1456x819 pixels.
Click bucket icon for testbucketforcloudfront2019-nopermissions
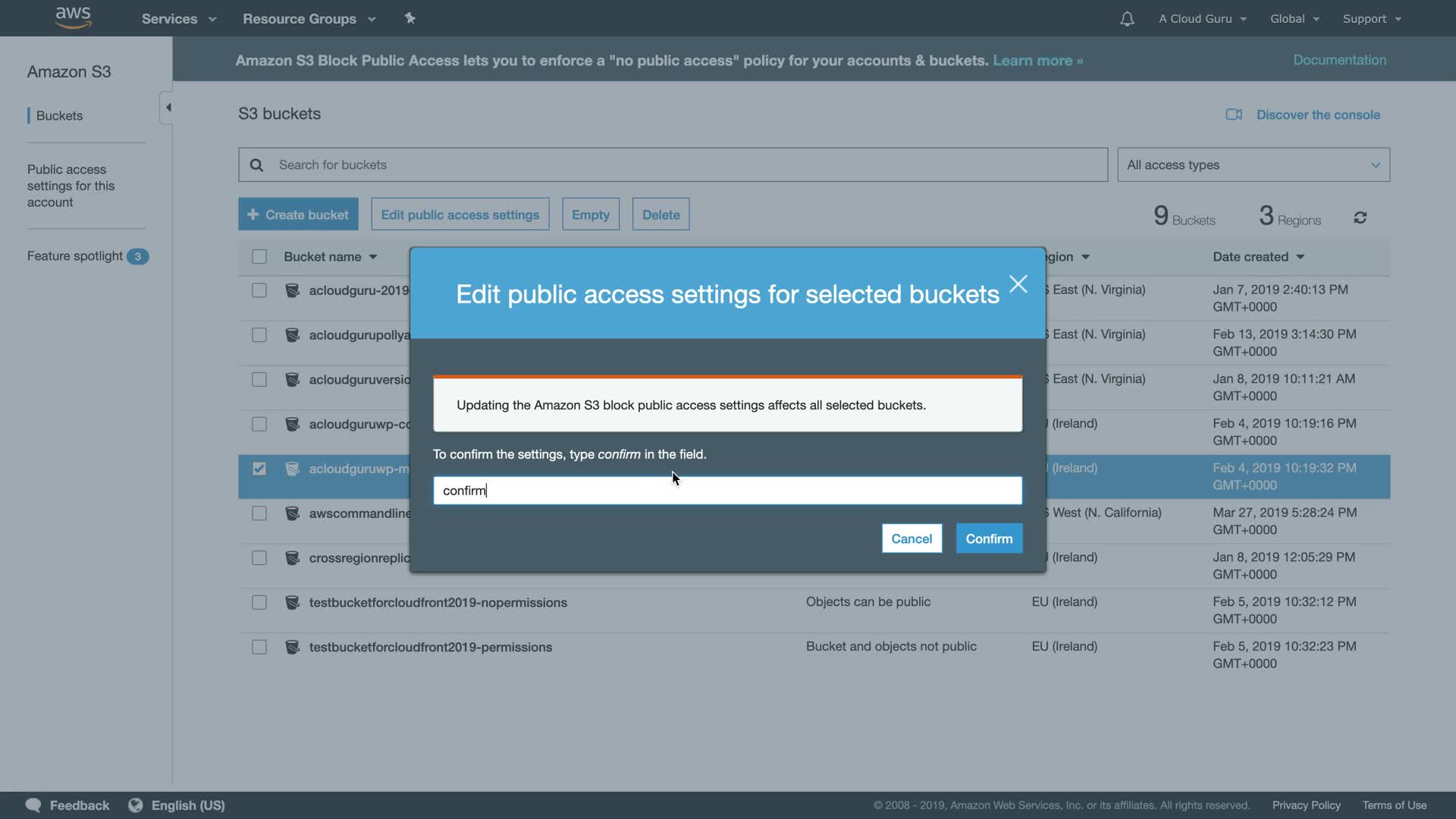pyautogui.click(x=292, y=603)
